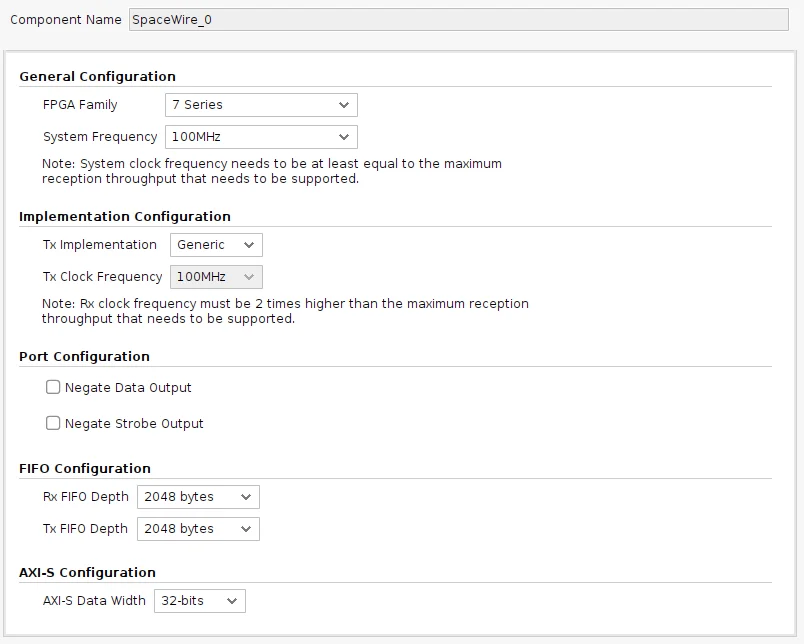Click the Component Name label
Viewport: 804px width, 644px height.
pos(66,20)
